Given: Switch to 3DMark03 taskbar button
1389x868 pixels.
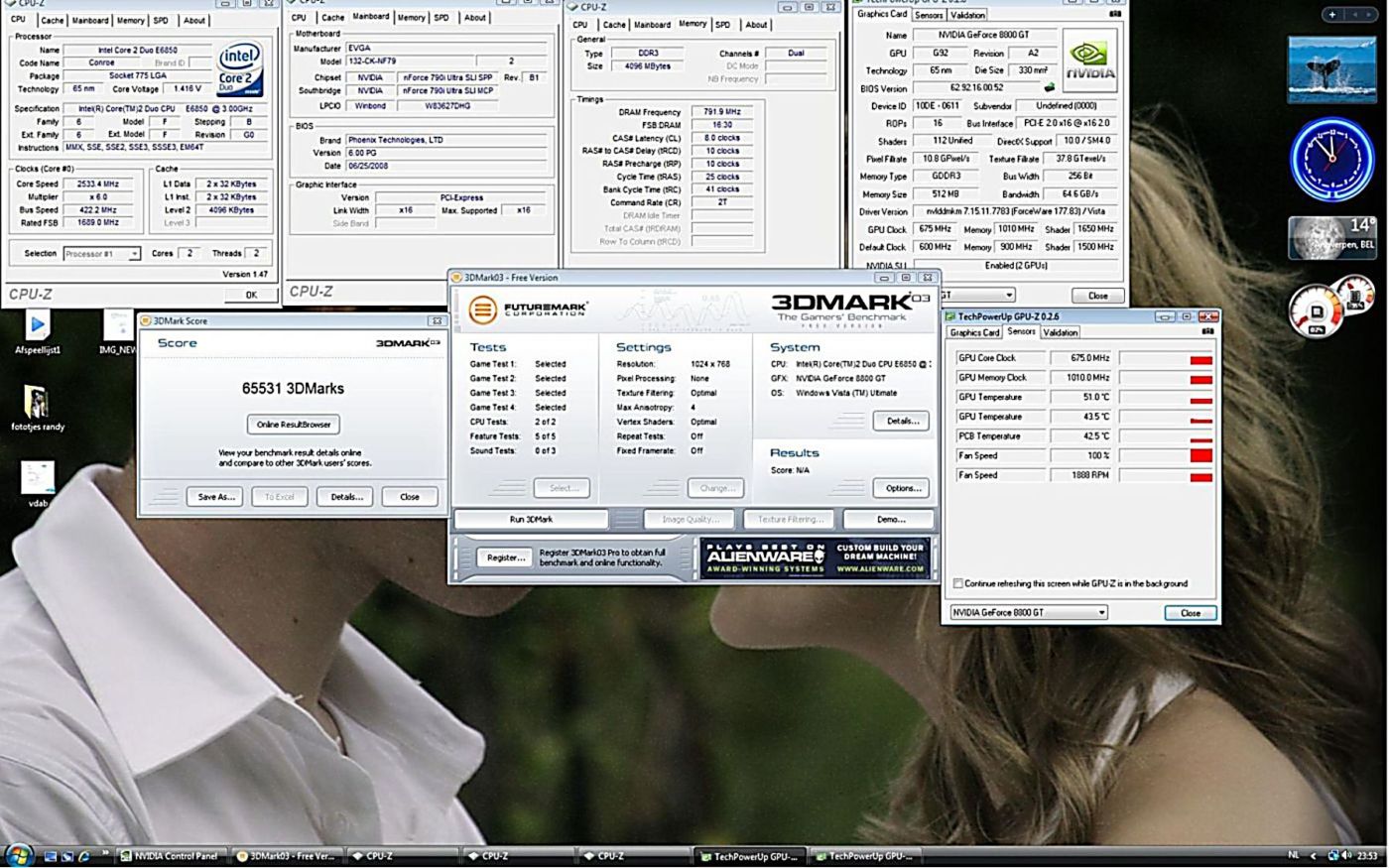Looking at the screenshot, I should click(x=287, y=856).
